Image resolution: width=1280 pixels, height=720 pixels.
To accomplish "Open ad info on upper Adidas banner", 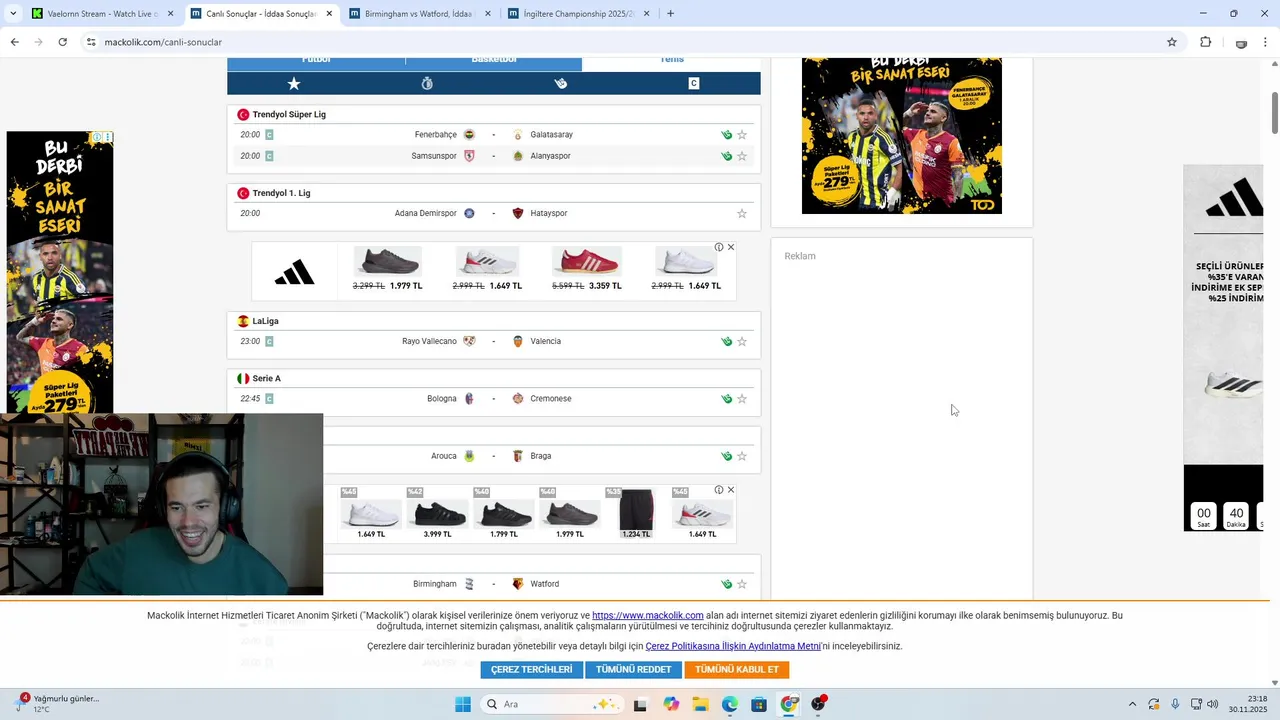I will (x=719, y=247).
